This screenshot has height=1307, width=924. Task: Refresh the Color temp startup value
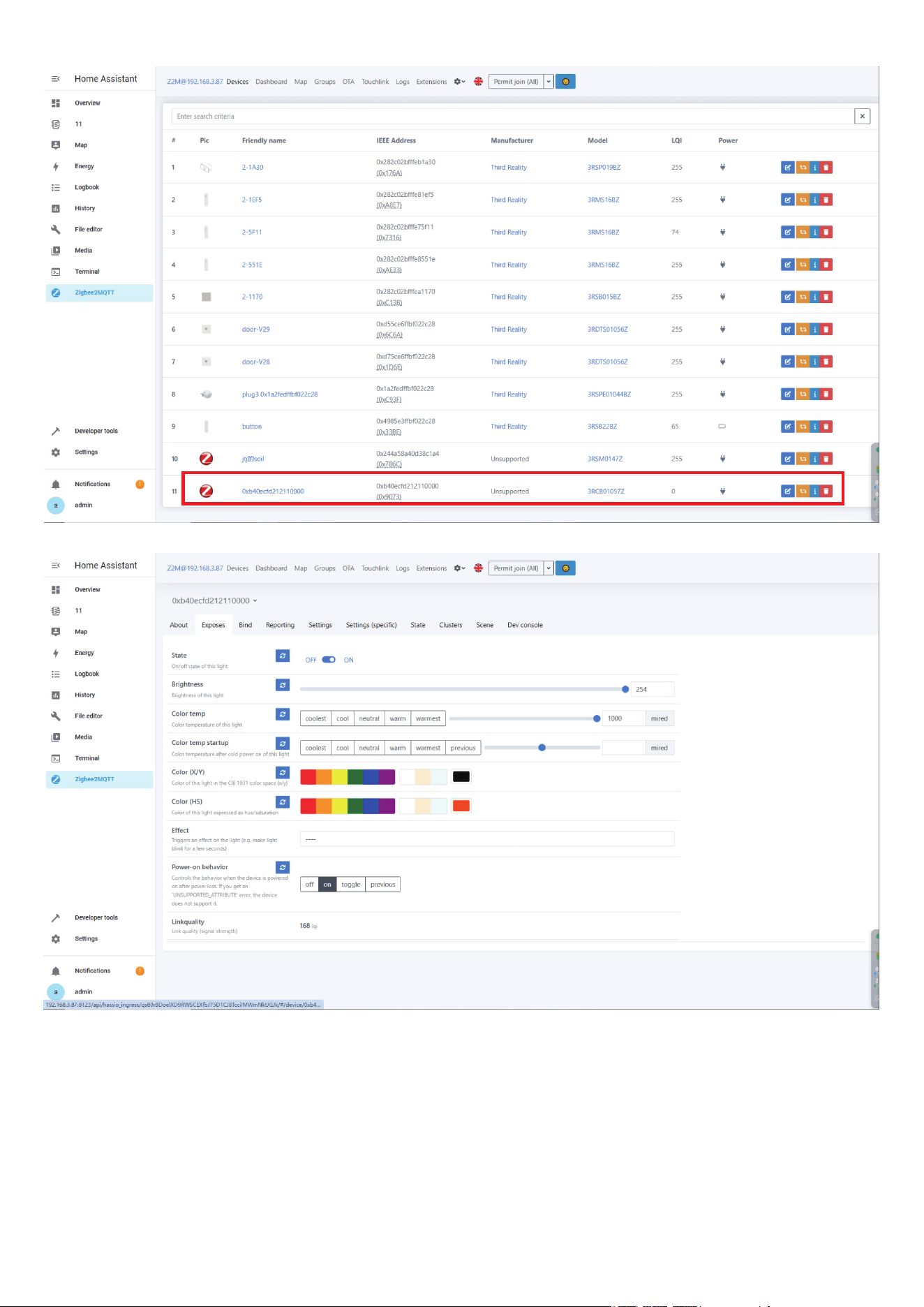[x=283, y=744]
